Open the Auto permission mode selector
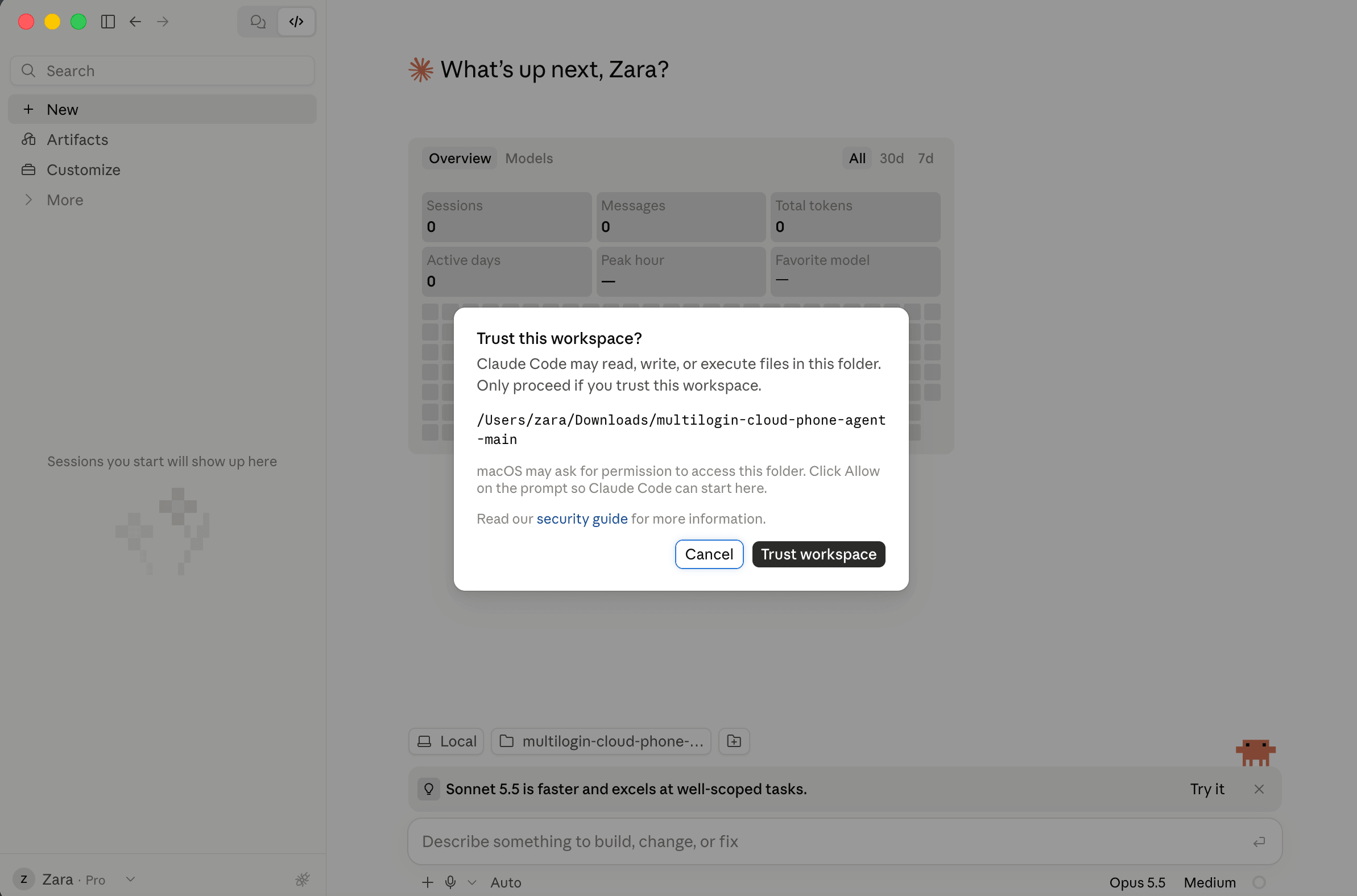 click(x=506, y=882)
